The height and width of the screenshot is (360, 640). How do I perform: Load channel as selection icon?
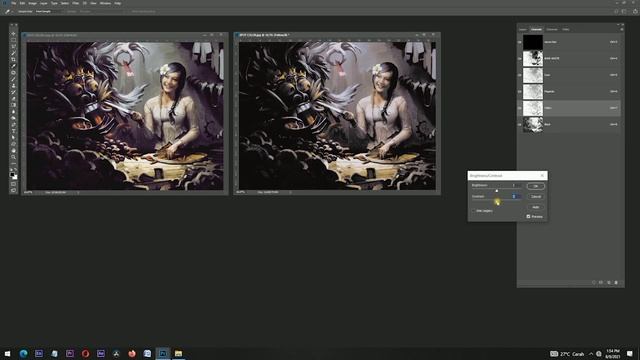593,282
